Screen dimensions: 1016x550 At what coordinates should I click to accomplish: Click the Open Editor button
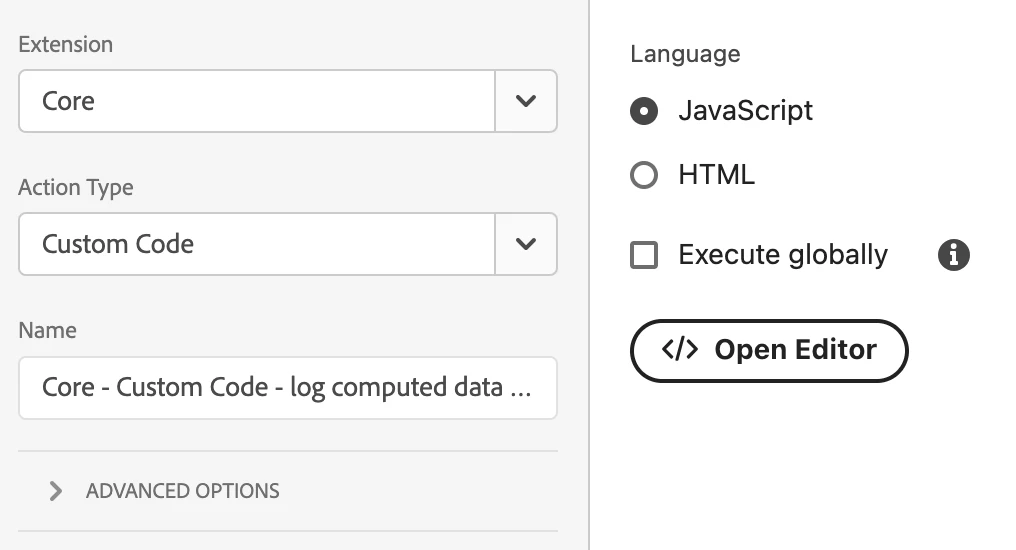tap(768, 350)
